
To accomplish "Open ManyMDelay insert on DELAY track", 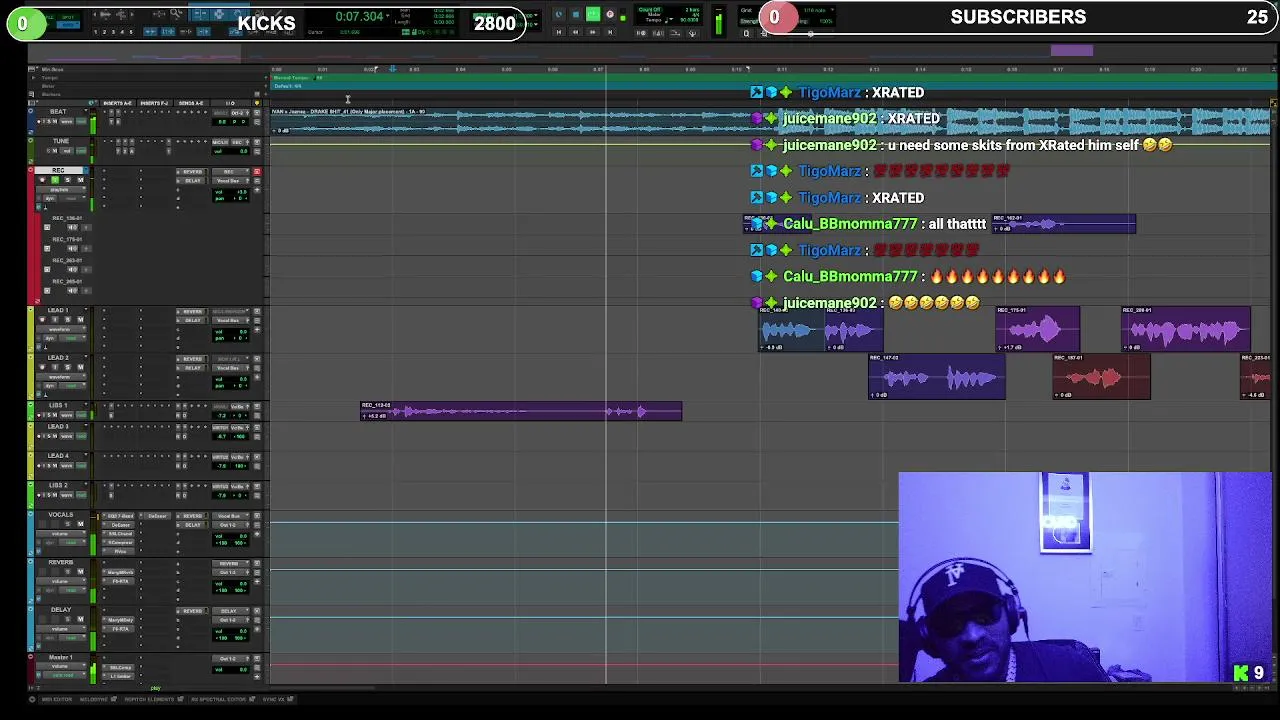I will [x=119, y=620].
